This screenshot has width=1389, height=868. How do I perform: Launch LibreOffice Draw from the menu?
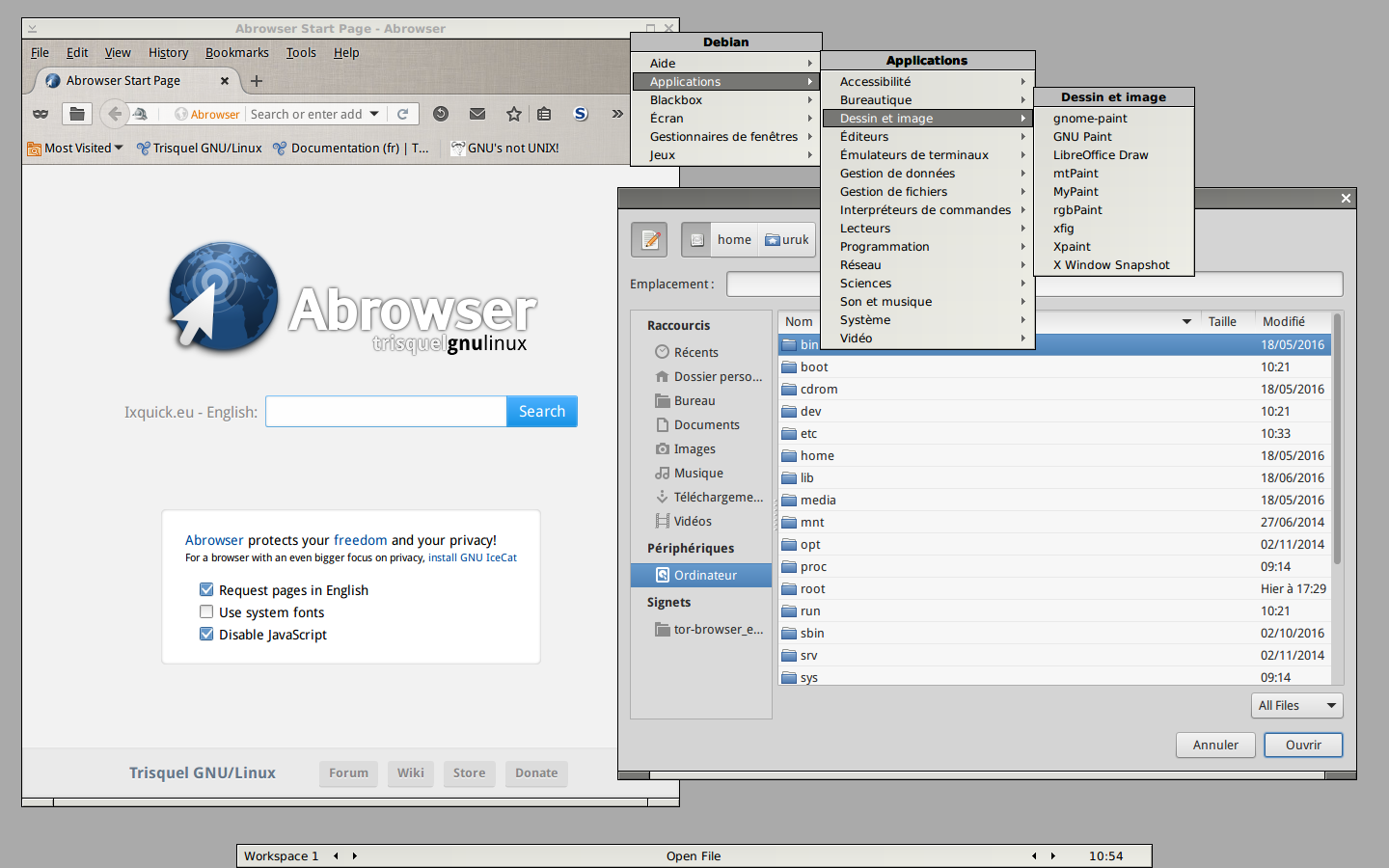pos(1113,154)
